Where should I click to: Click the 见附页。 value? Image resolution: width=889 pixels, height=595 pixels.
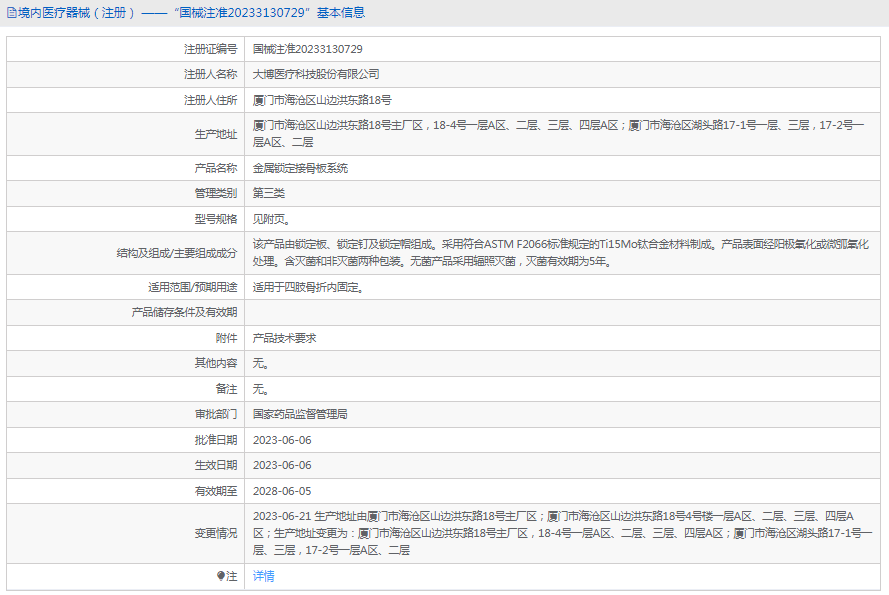272,220
